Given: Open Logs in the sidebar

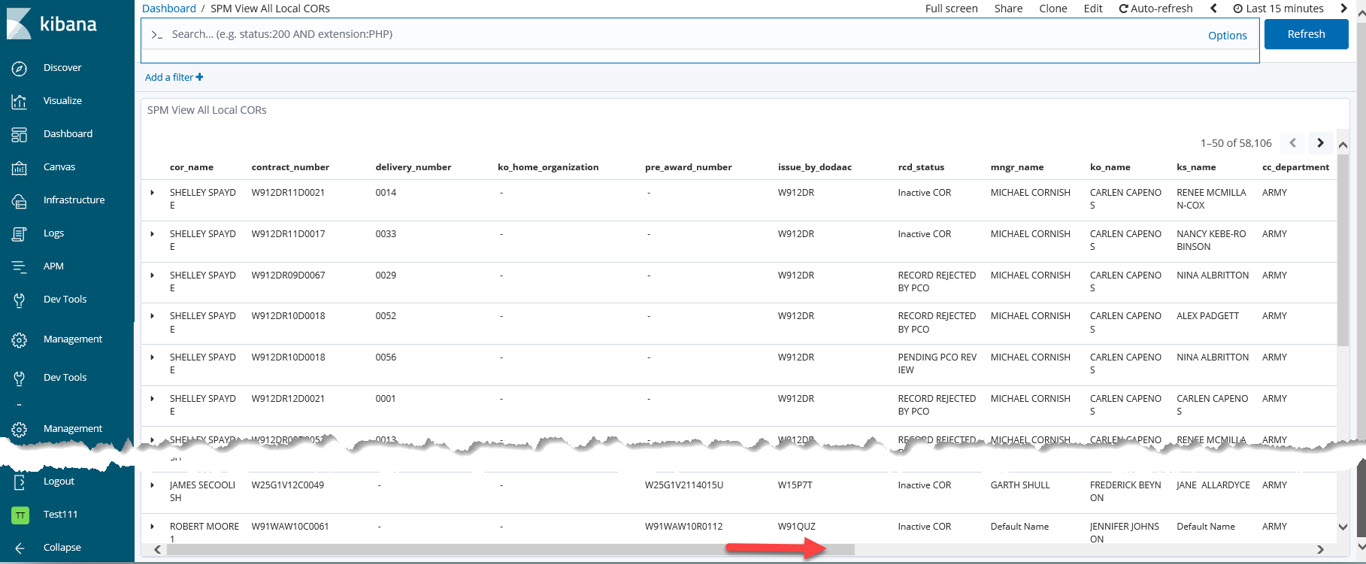Looking at the screenshot, I should [53, 233].
